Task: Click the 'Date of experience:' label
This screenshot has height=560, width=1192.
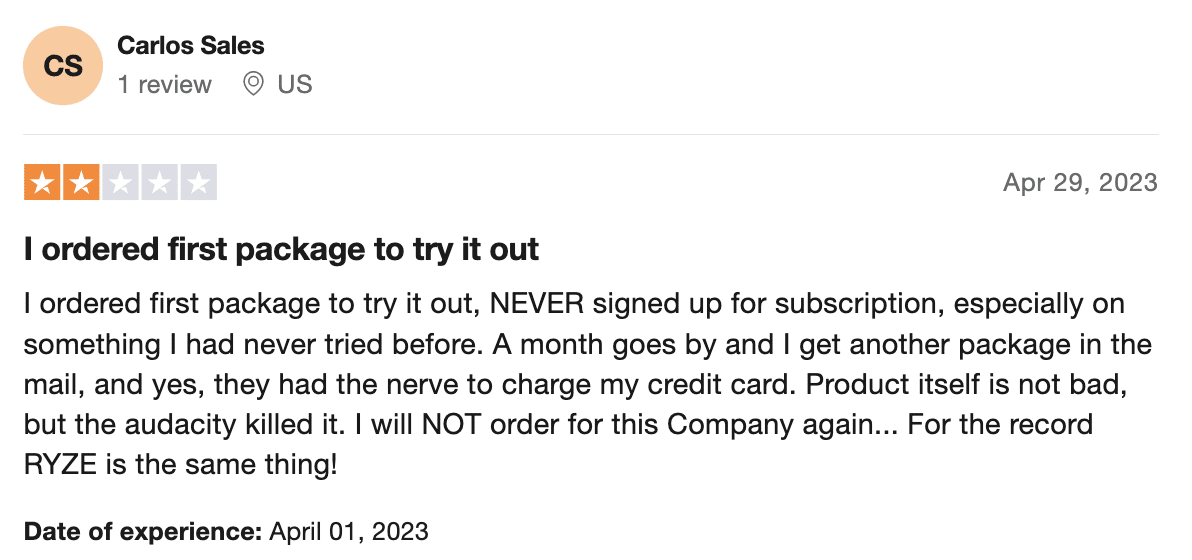Action: pyautogui.click(x=143, y=530)
